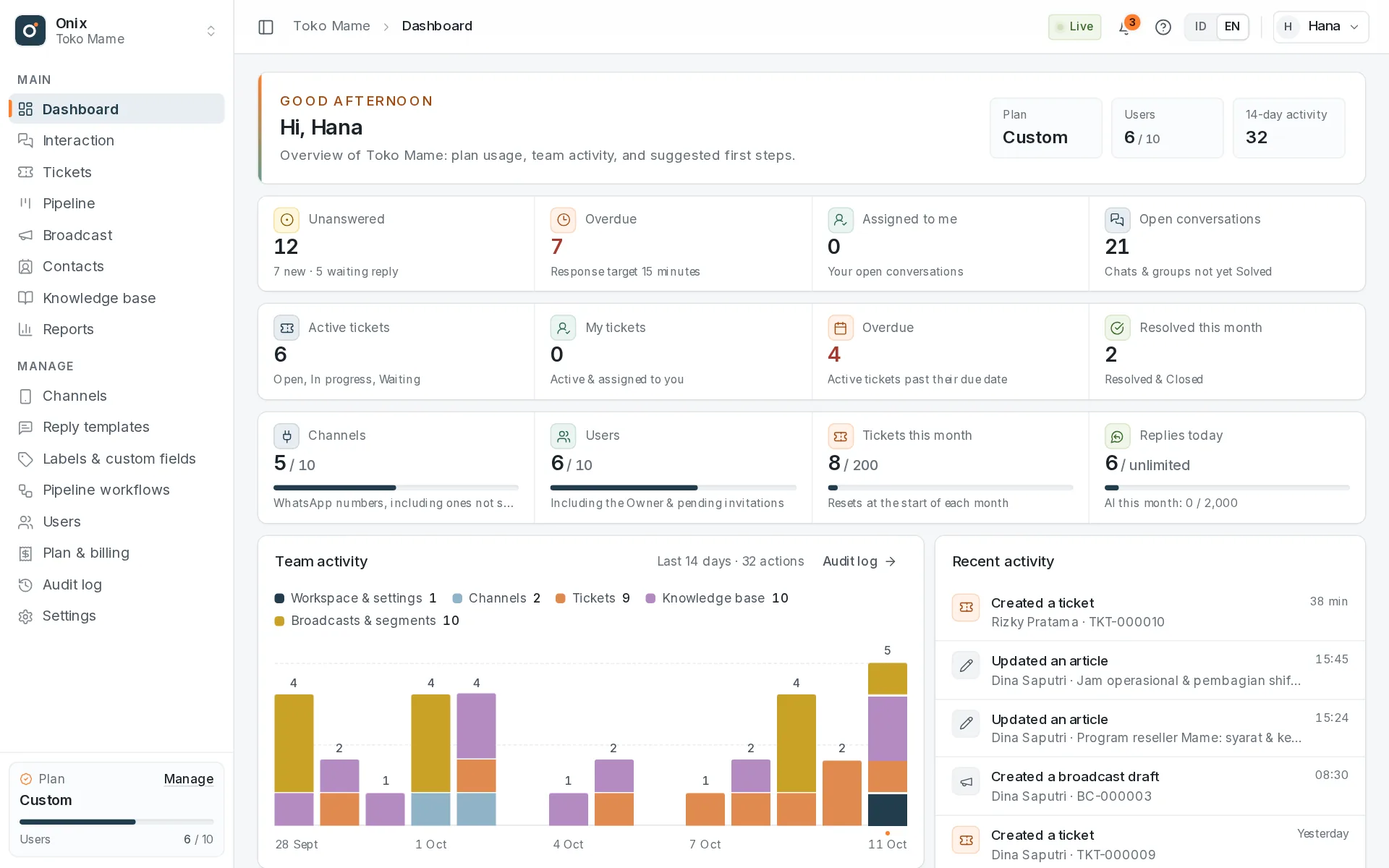This screenshot has width=1389, height=868.
Task: Open the notifications bell
Action: pyautogui.click(x=1125, y=27)
